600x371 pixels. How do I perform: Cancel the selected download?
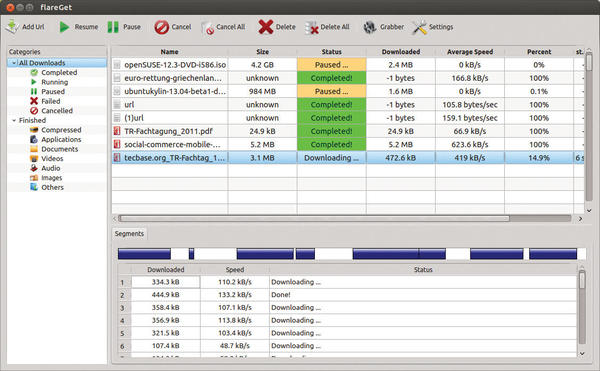coord(161,27)
